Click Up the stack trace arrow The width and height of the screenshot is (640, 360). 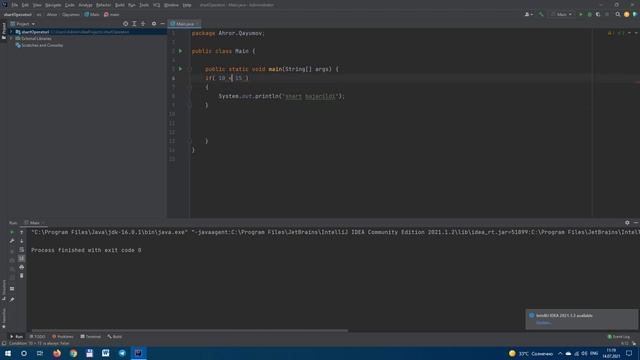click(22, 232)
